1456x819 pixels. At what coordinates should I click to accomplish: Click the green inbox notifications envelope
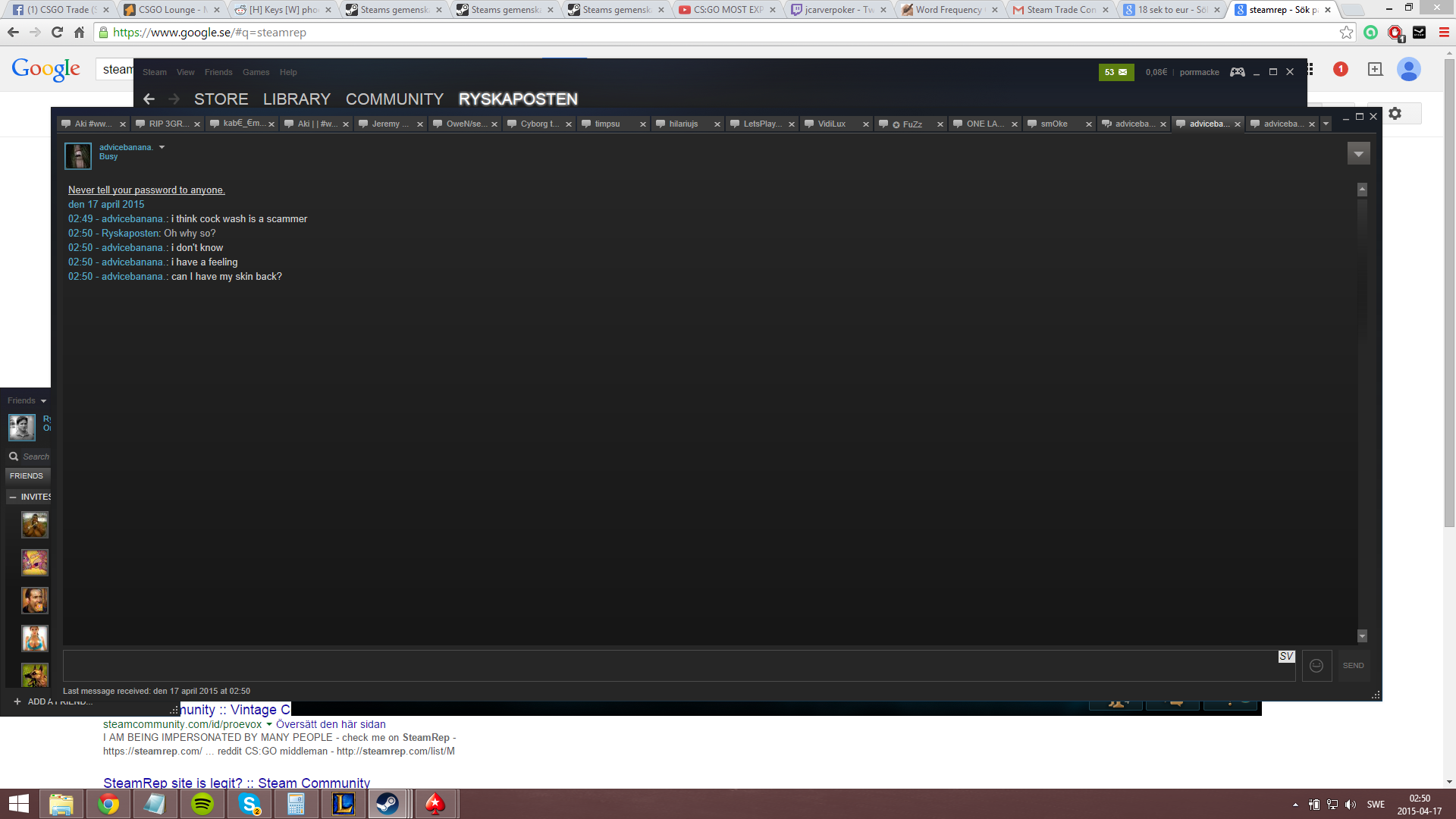(1116, 72)
